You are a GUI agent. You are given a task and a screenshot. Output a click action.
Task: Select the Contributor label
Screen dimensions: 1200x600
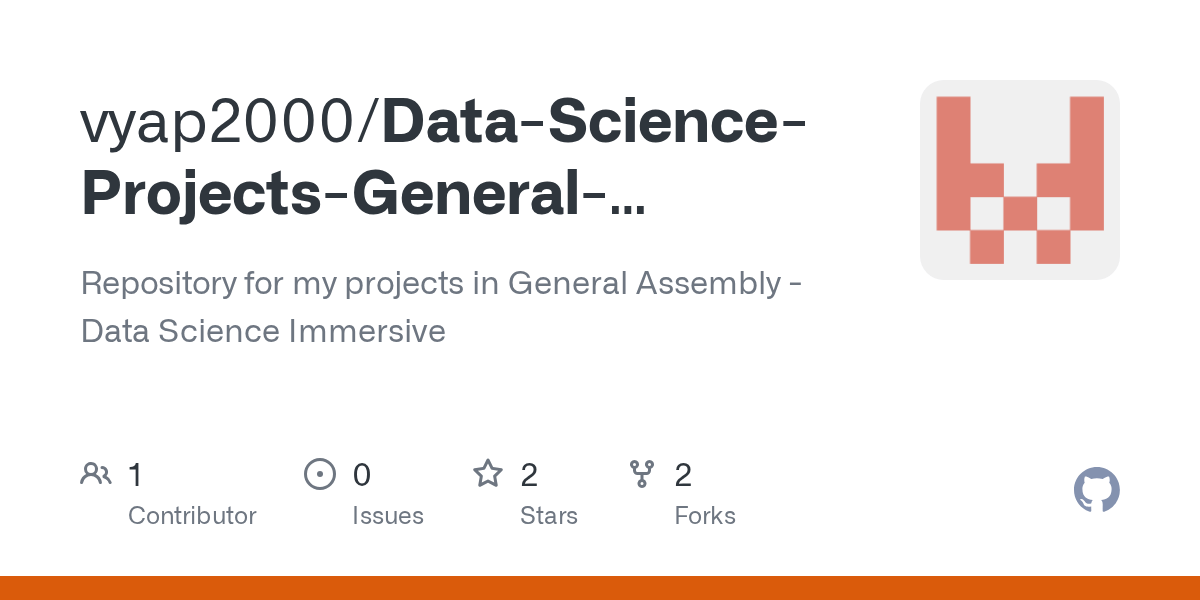[192, 516]
